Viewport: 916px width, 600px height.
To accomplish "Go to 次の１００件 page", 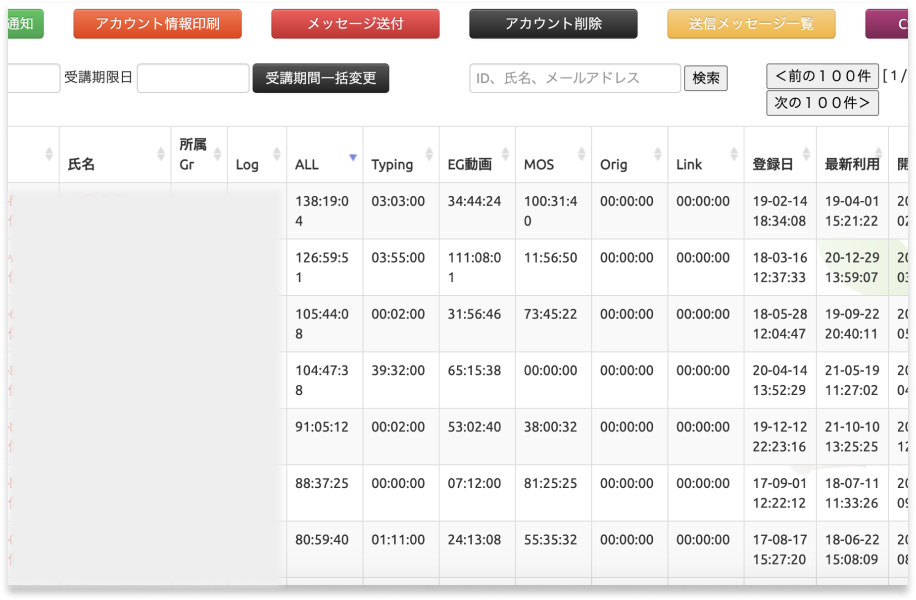I will click(822, 102).
